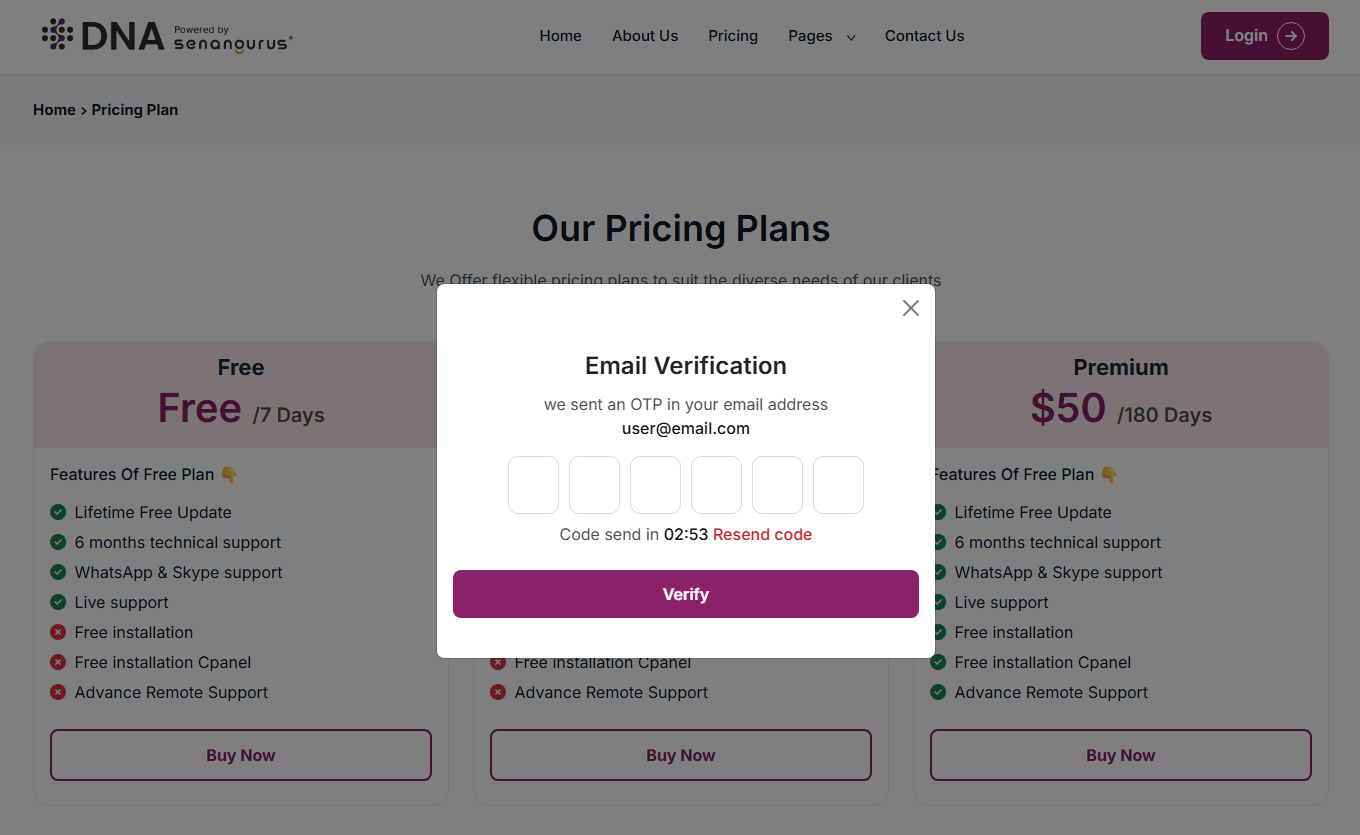1360x835 pixels.
Task: Click Buy Now under the Free plan
Action: point(241,755)
